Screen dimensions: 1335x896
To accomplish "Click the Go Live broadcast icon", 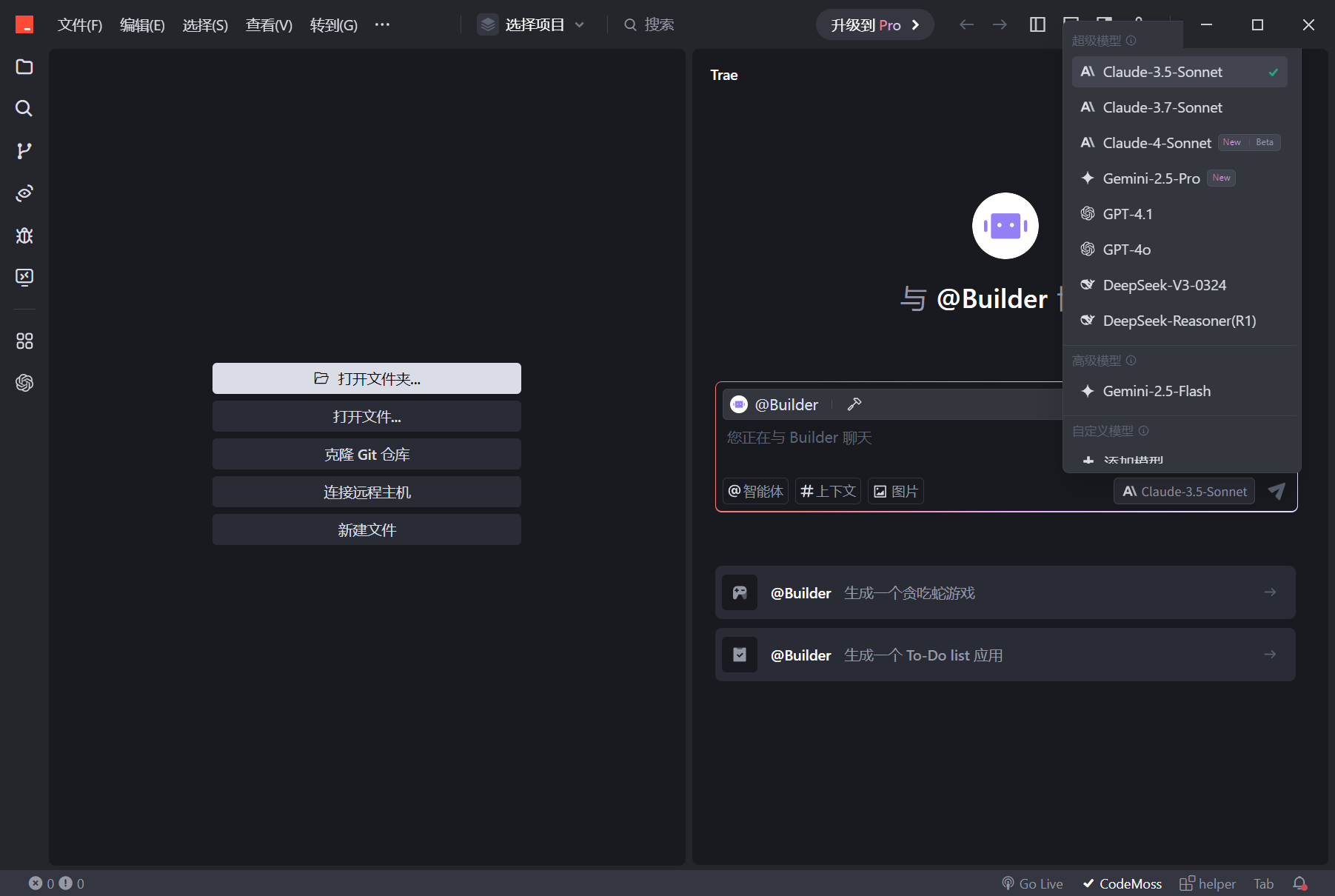I will coord(1008,883).
